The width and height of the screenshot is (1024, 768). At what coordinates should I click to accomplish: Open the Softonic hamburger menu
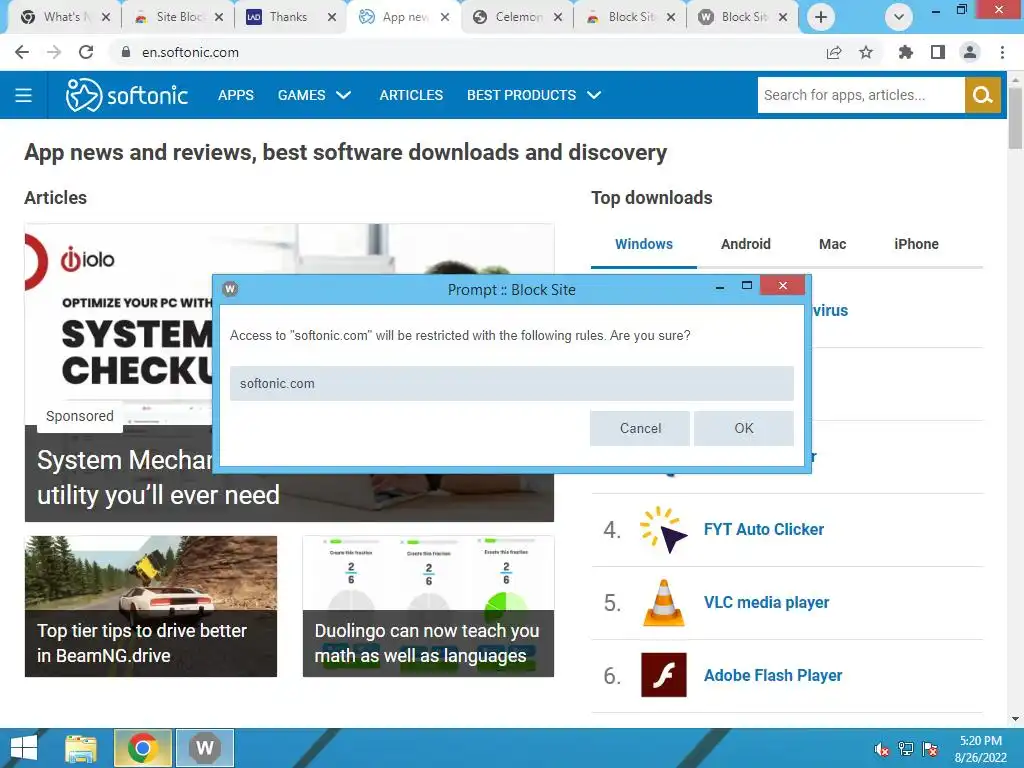pyautogui.click(x=24, y=95)
